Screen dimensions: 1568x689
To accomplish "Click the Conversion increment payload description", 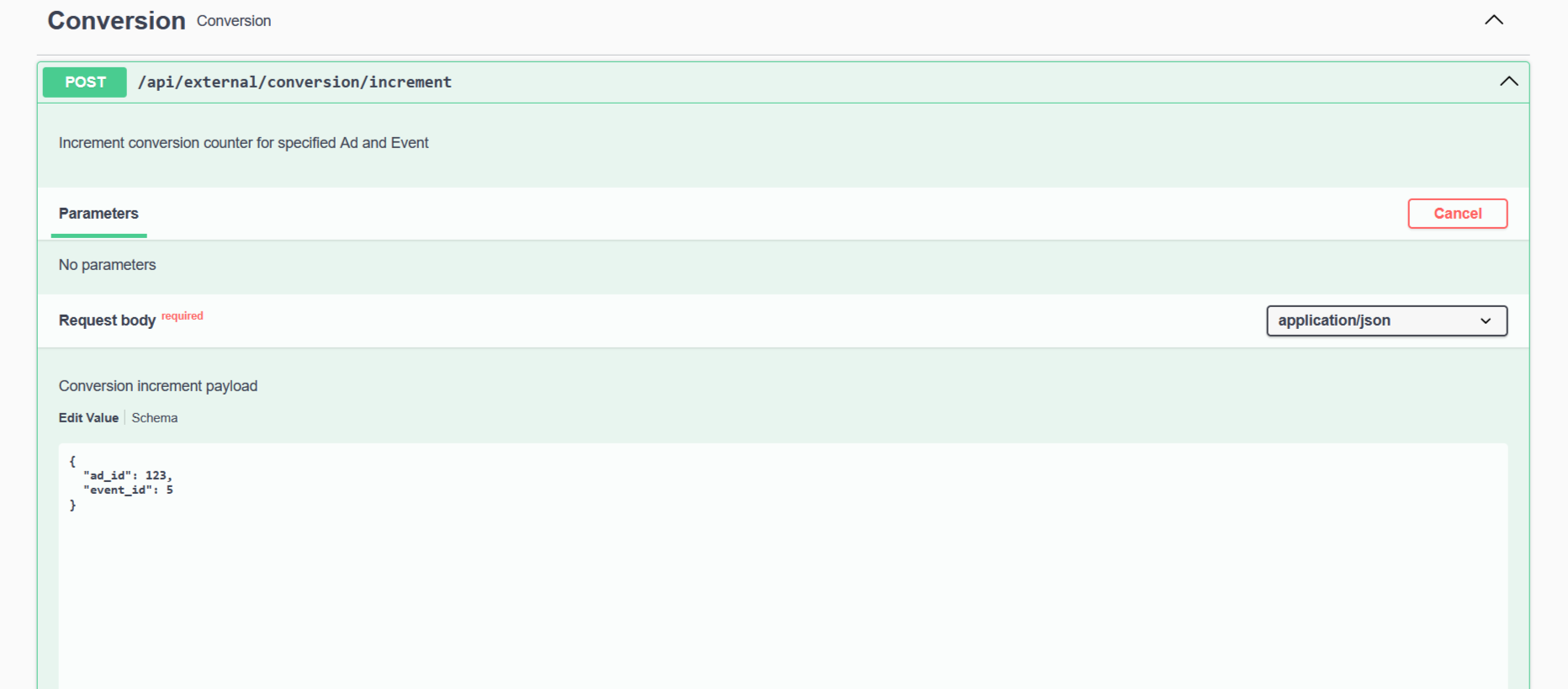I will click(158, 386).
